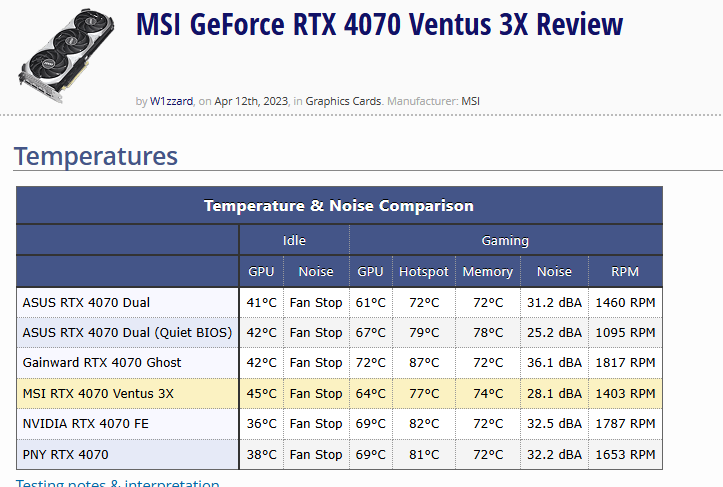Click the 32.5 dBA noise value

(x=554, y=423)
